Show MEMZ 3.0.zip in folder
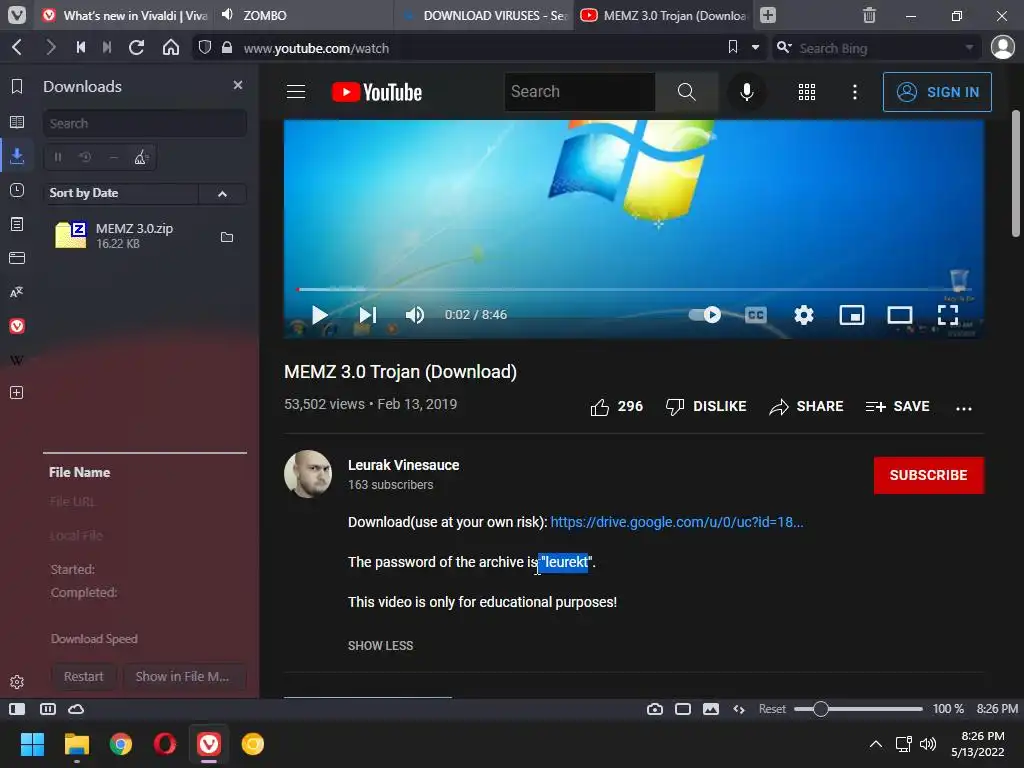This screenshot has width=1024, height=768. 227,237
